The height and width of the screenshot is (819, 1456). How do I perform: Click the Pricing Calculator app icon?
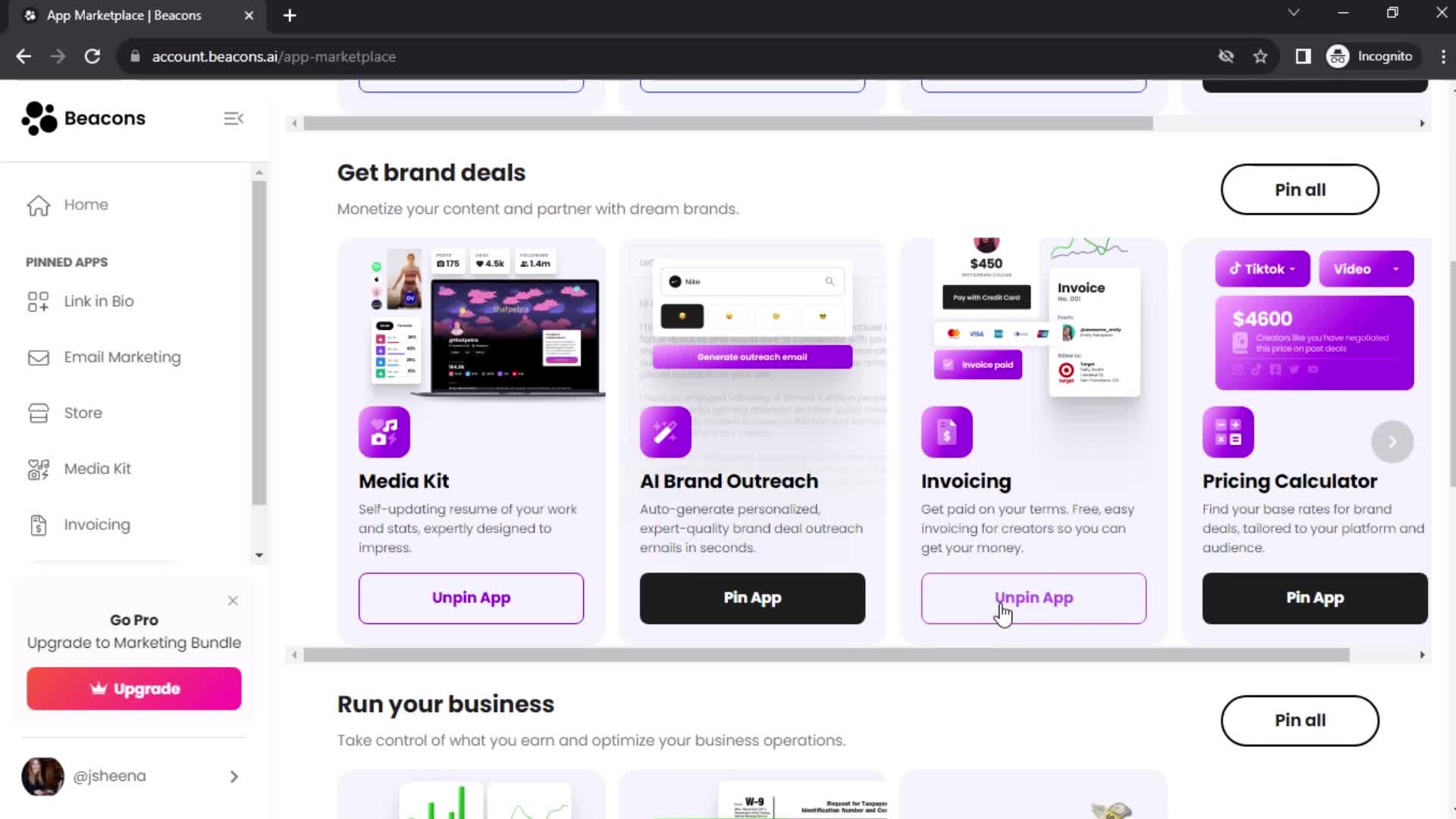pyautogui.click(x=1228, y=432)
